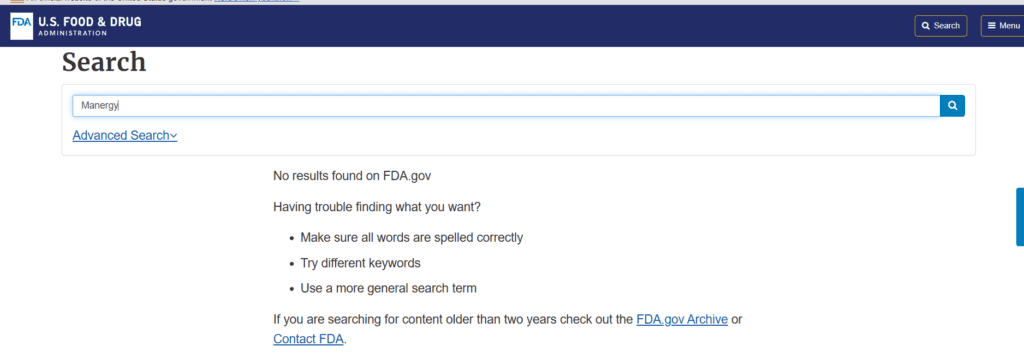Click the chevron next to Advanced Search

coord(174,136)
